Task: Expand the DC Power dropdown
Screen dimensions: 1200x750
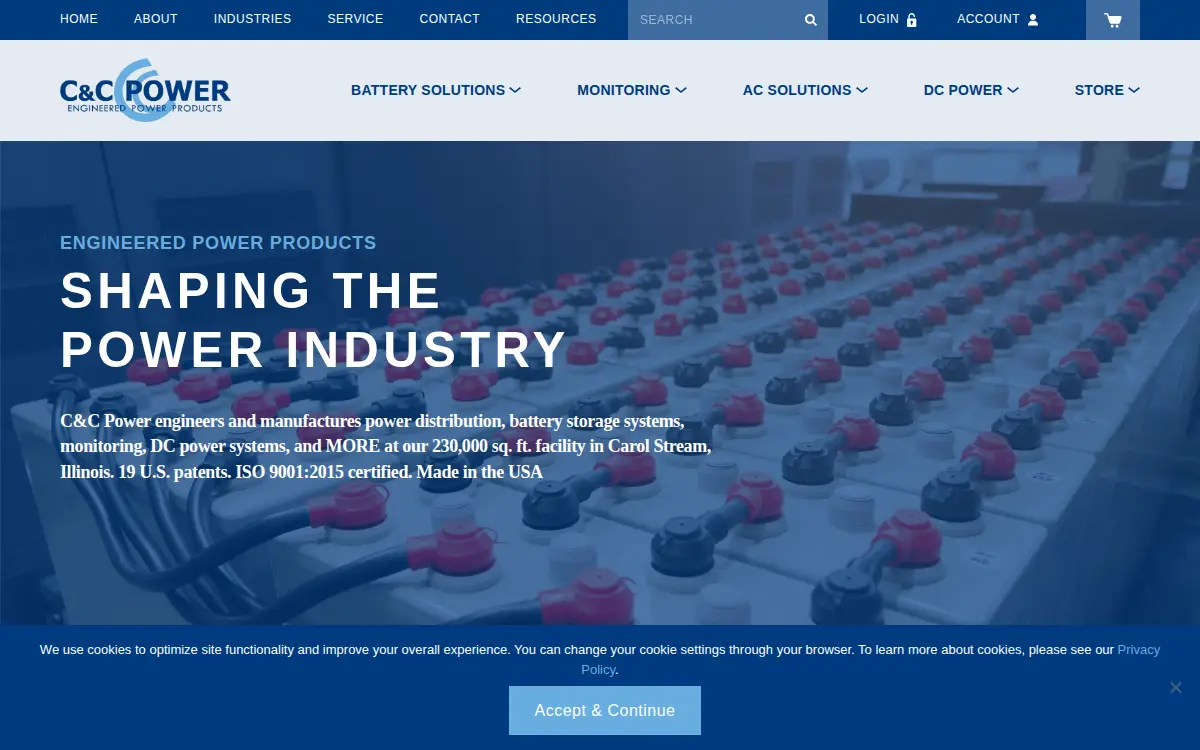Action: (x=971, y=90)
